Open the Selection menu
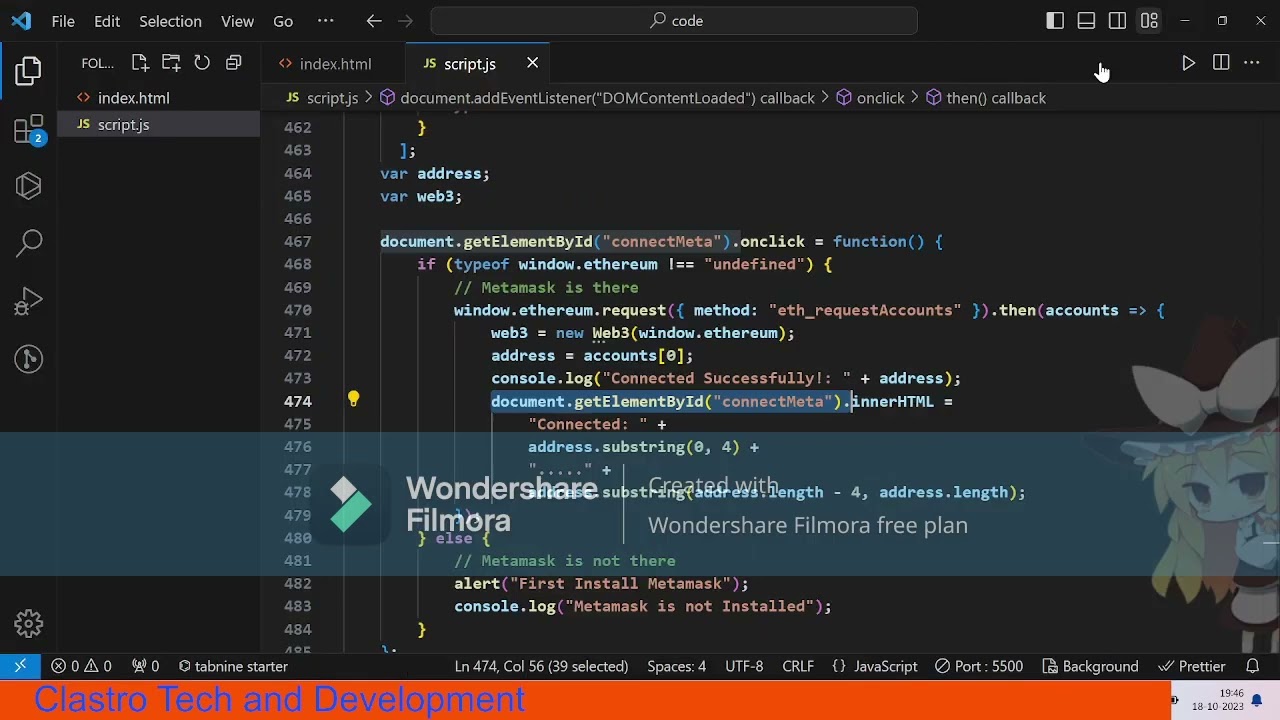The height and width of the screenshot is (720, 1280). (170, 21)
